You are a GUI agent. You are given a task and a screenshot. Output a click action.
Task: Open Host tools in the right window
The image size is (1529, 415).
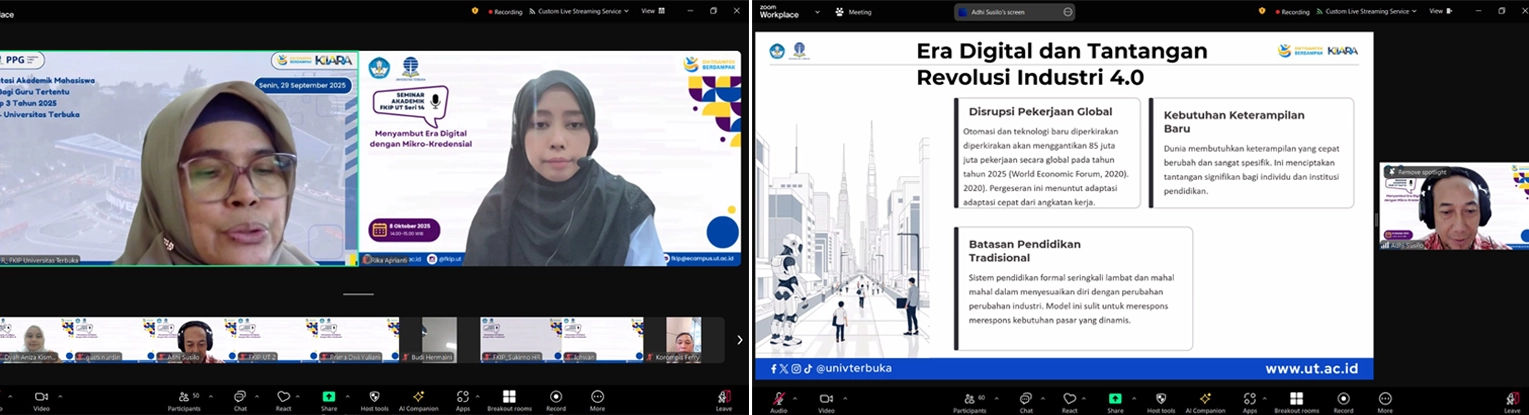click(1161, 399)
